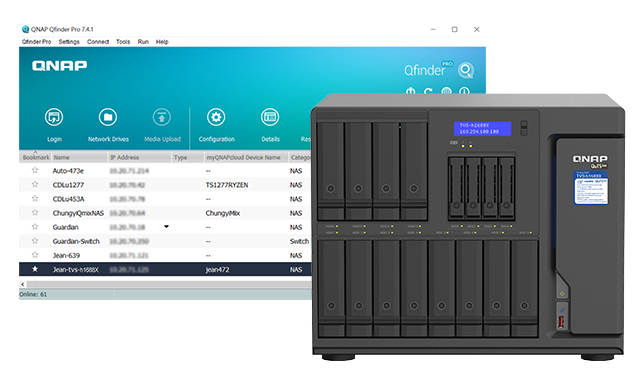Open the Connect menu
This screenshot has width=640, height=380.
(98, 42)
